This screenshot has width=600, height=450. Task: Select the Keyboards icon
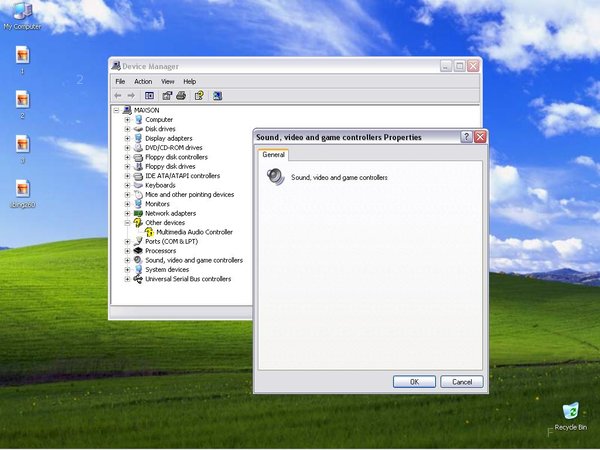click(x=139, y=185)
